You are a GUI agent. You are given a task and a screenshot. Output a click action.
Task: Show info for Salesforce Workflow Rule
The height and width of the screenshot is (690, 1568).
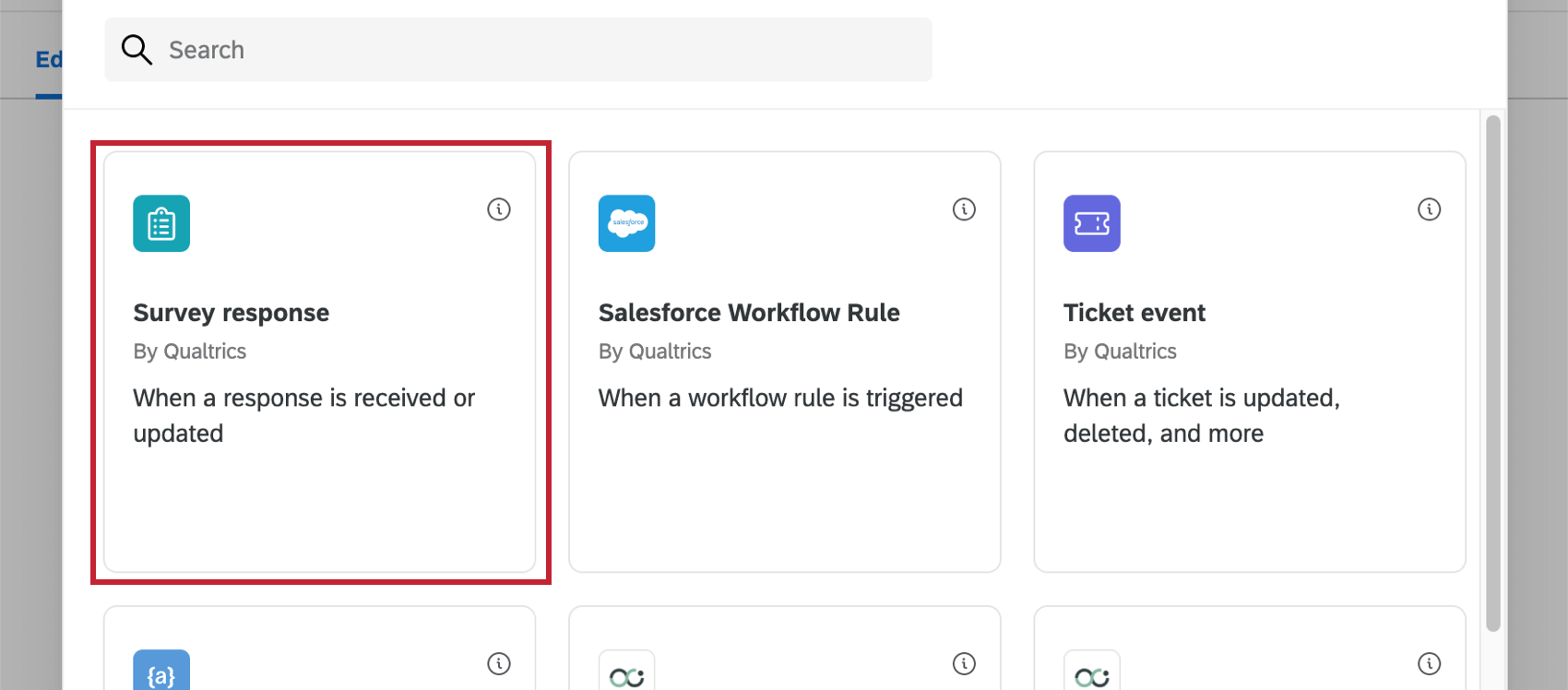click(x=964, y=209)
